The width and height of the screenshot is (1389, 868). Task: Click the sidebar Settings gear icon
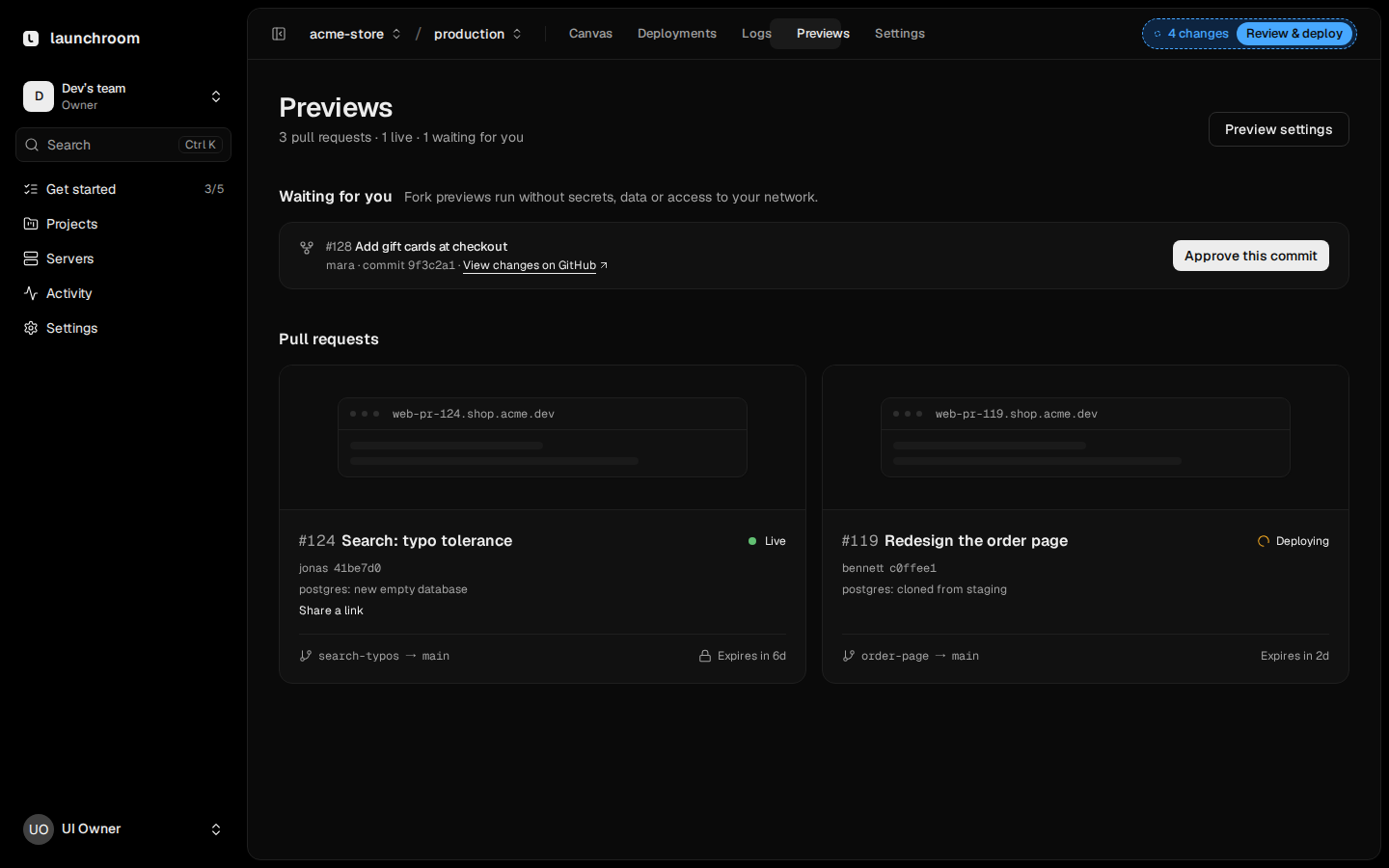coord(31,328)
